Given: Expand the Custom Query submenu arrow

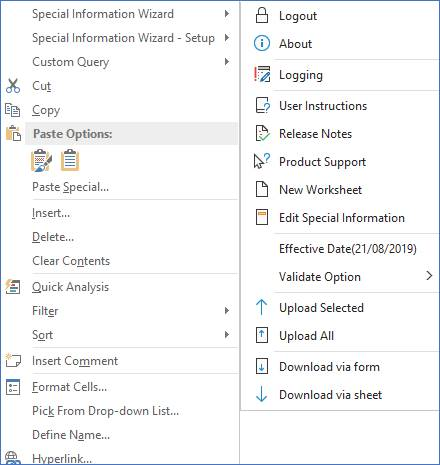Looking at the screenshot, I should click(227, 62).
